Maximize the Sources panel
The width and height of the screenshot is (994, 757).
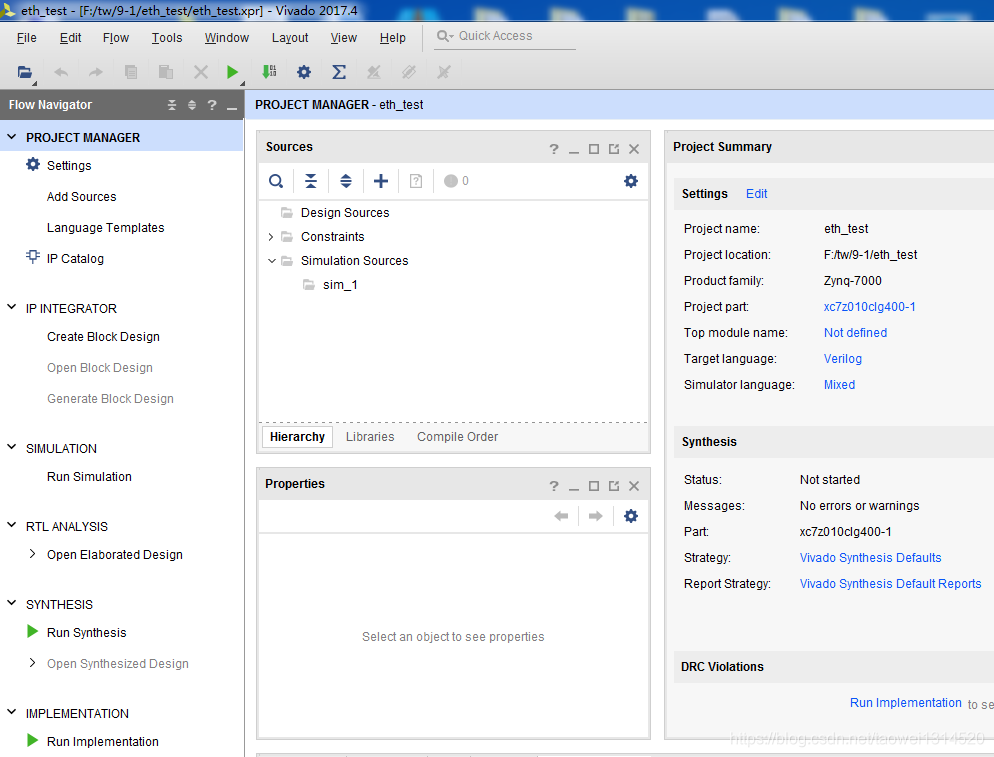coord(594,149)
